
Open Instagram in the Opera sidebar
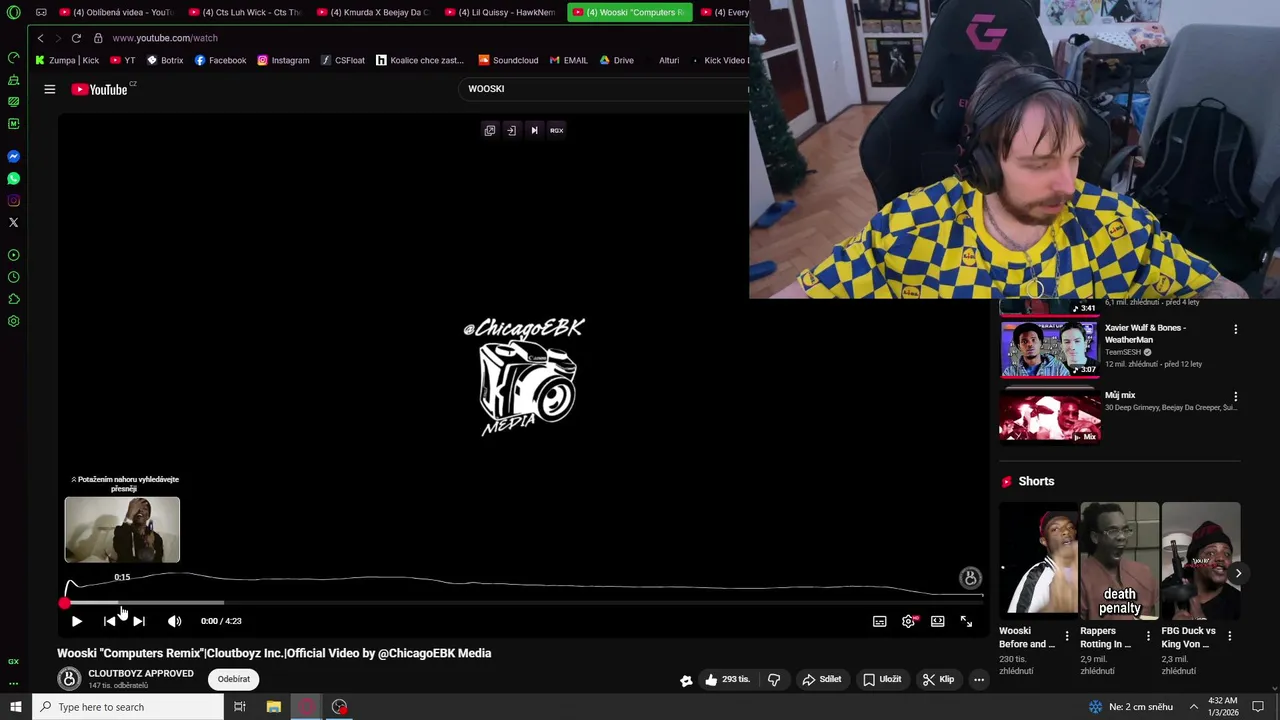(x=14, y=201)
